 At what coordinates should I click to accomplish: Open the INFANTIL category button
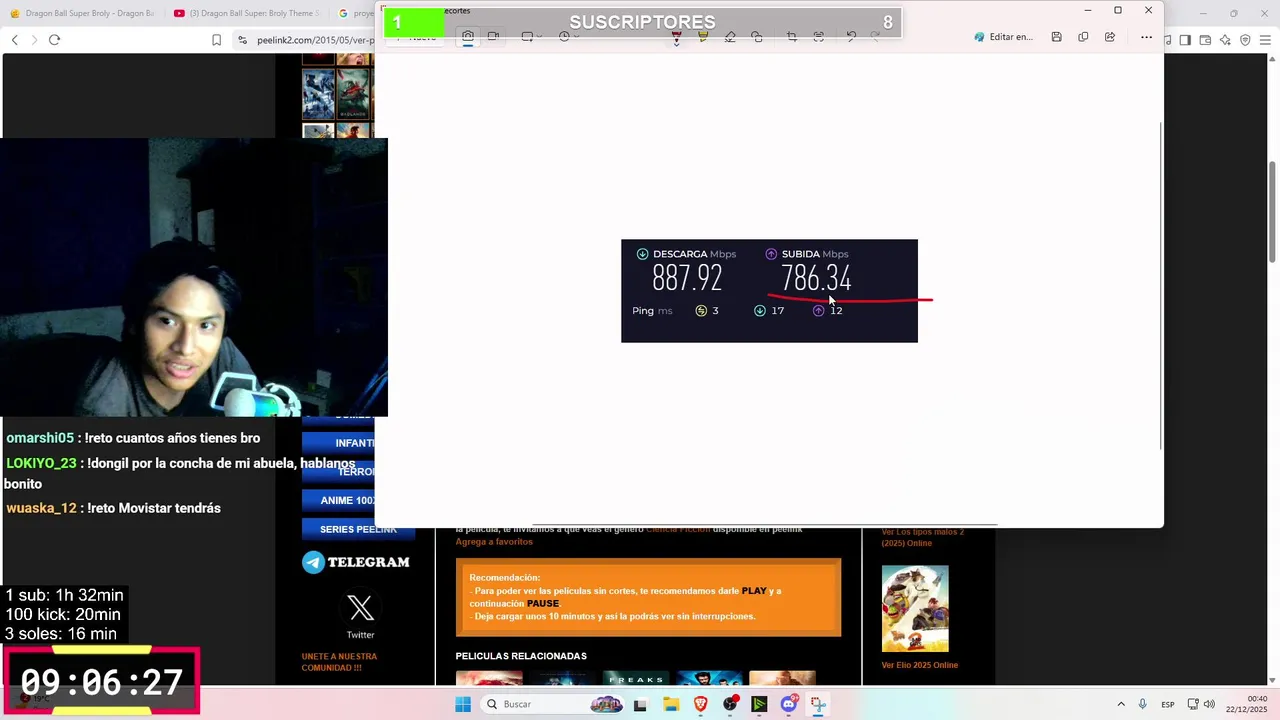click(x=338, y=442)
